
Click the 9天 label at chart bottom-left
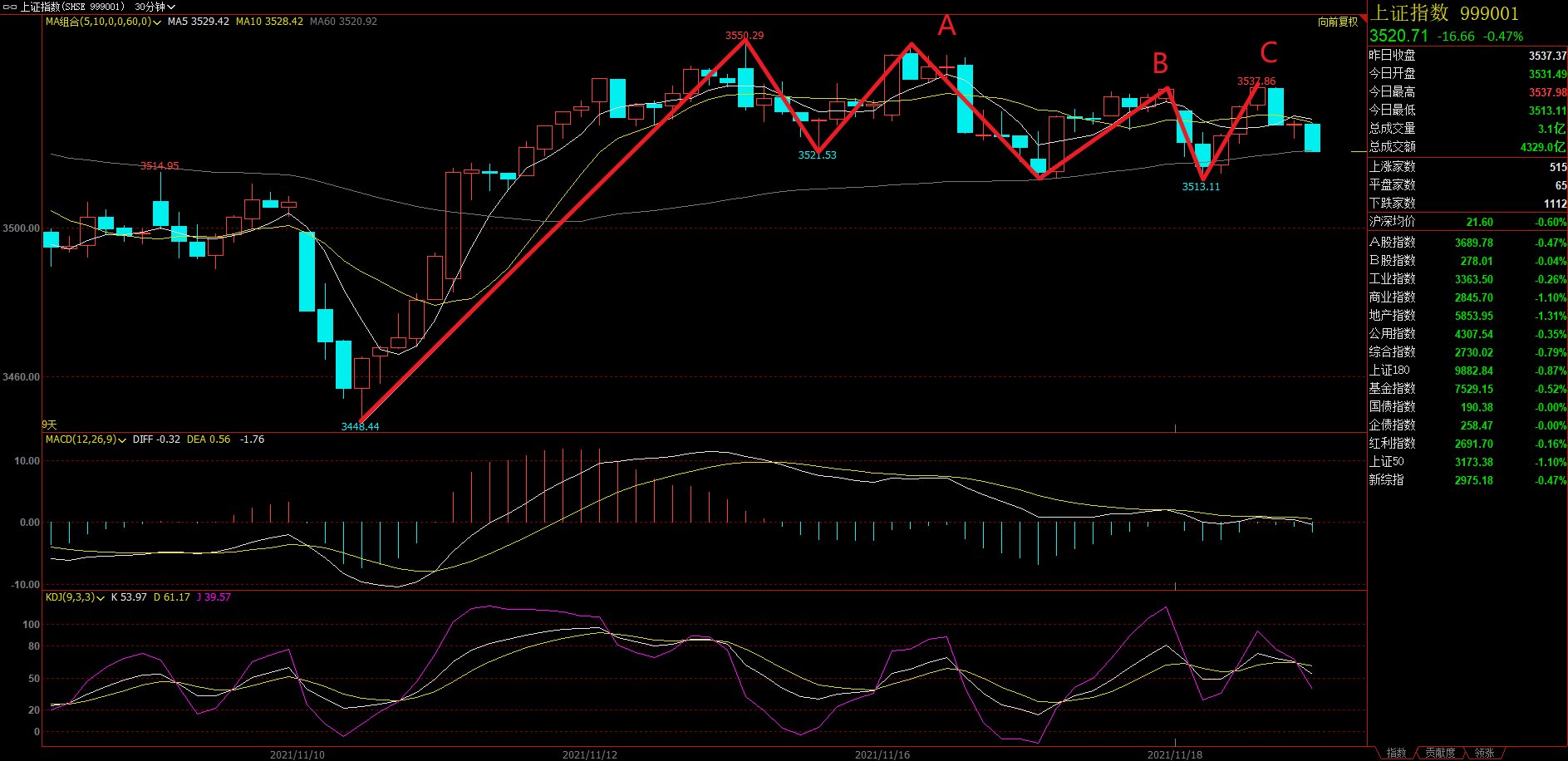coord(49,425)
